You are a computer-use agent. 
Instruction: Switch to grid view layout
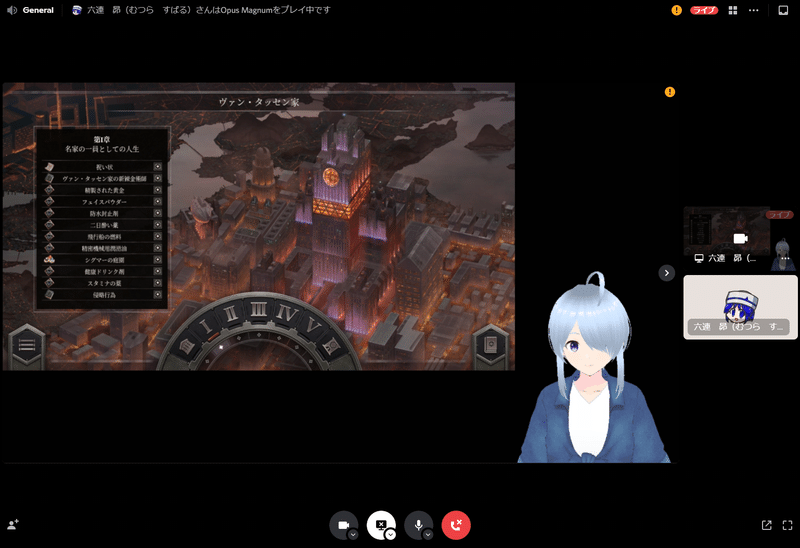coord(733,10)
